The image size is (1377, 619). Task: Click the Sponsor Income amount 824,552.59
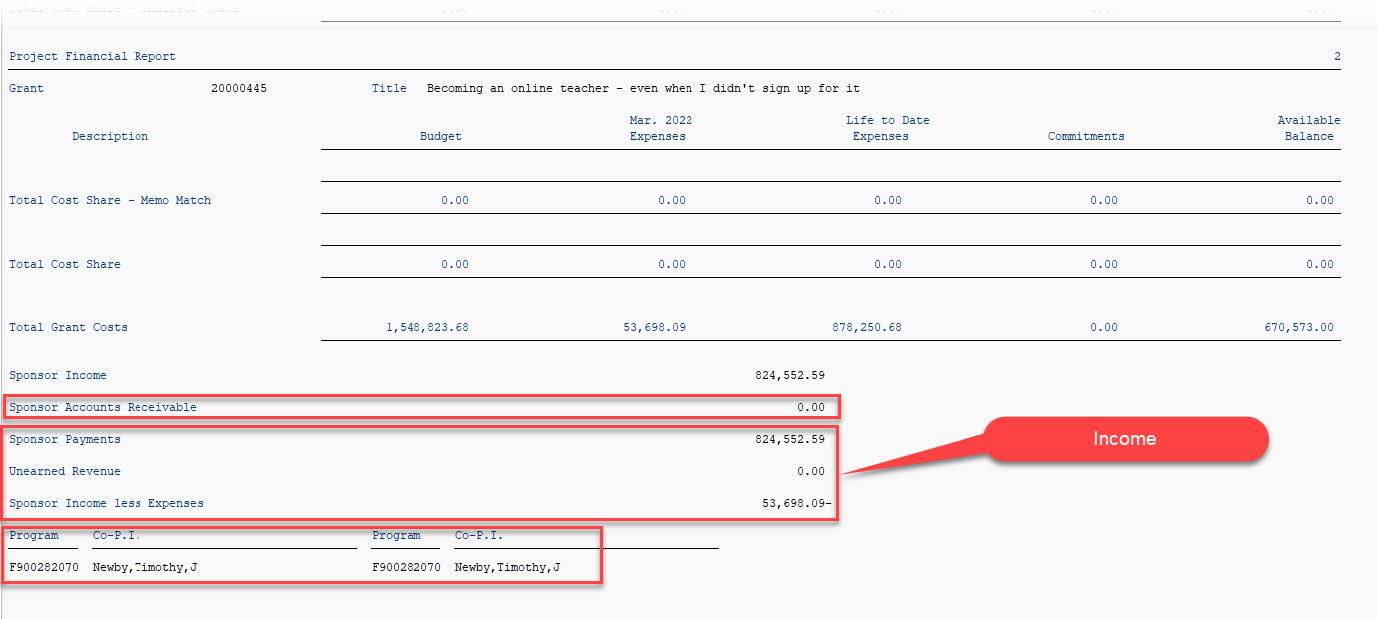click(790, 375)
